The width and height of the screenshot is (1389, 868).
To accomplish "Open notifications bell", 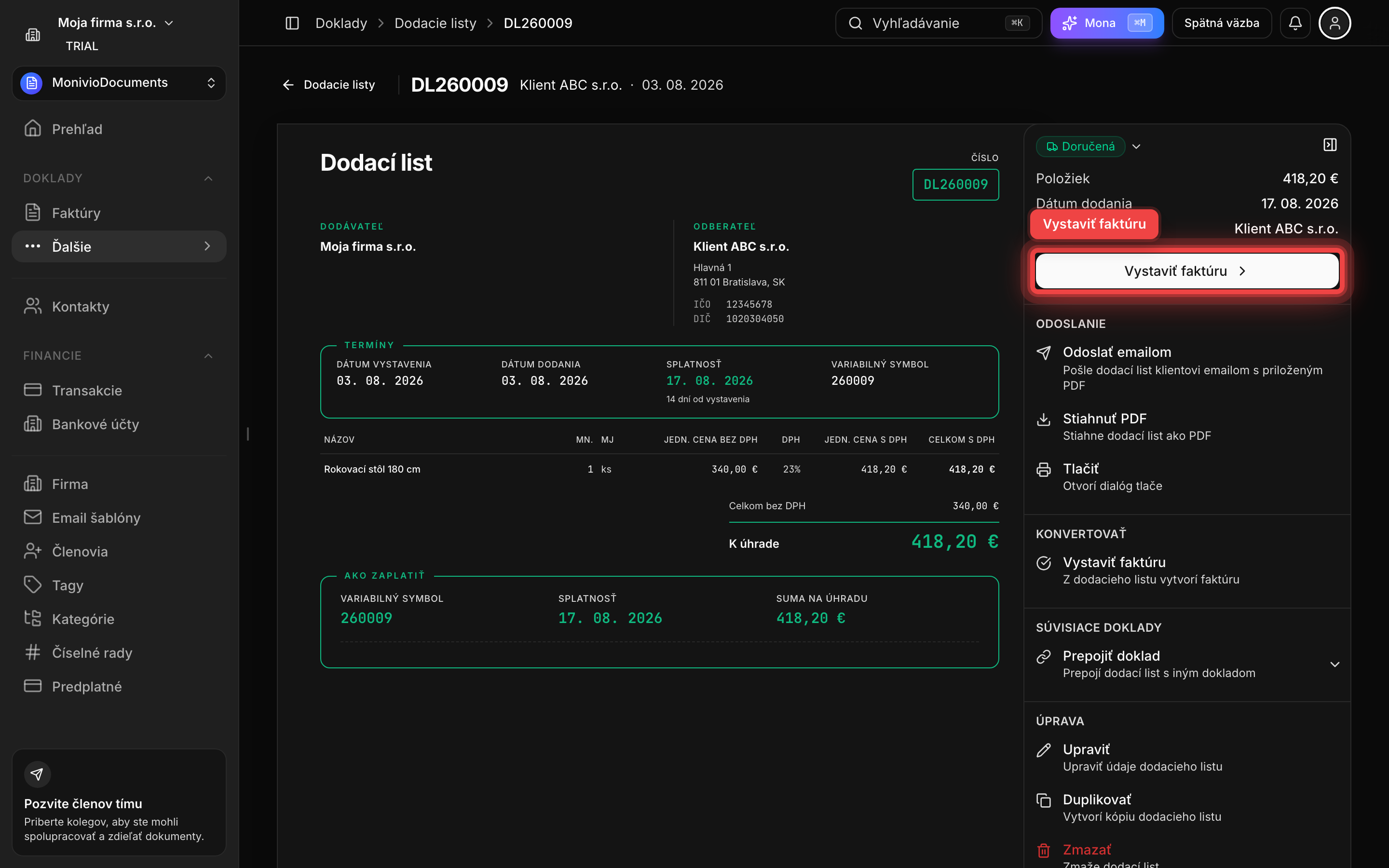I will point(1295,23).
